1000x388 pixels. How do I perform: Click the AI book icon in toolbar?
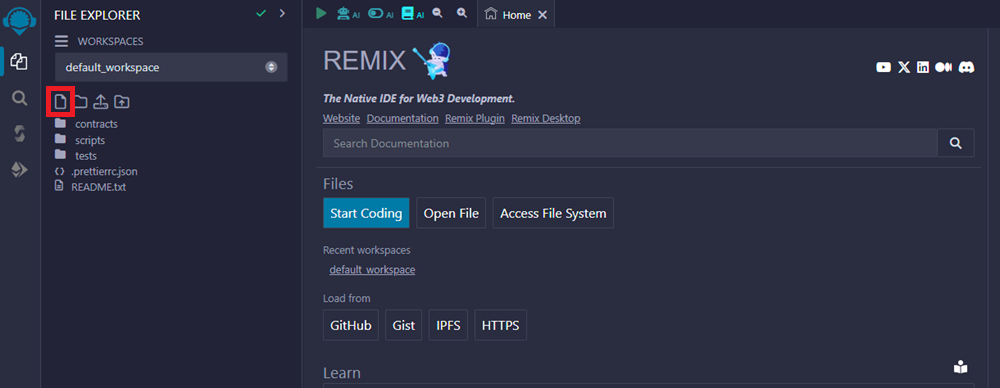[x=408, y=13]
